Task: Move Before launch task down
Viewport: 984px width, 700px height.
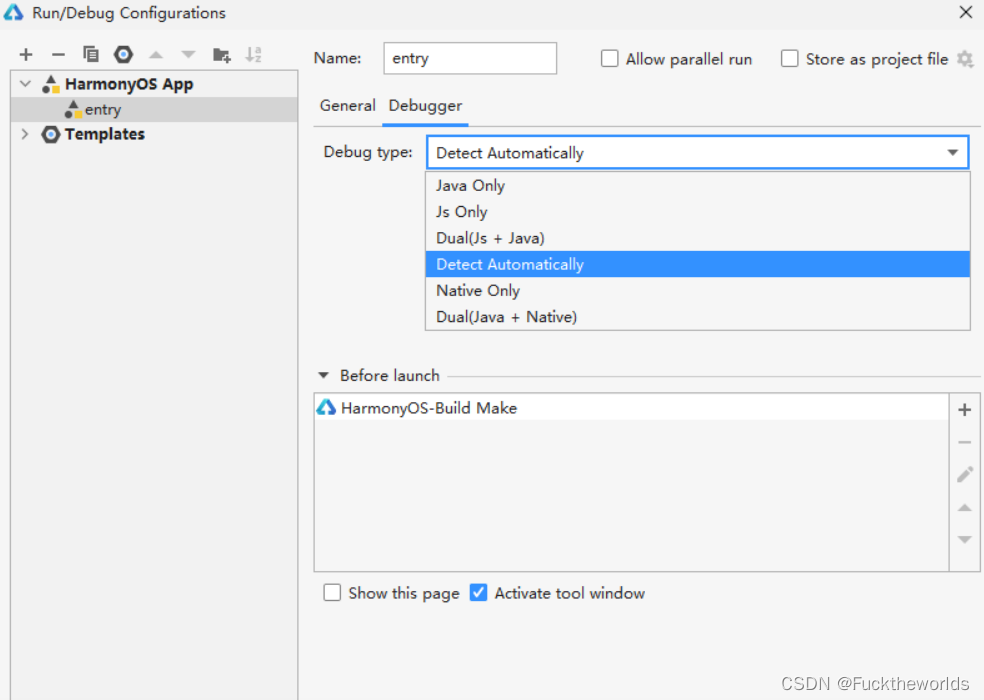Action: [965, 539]
